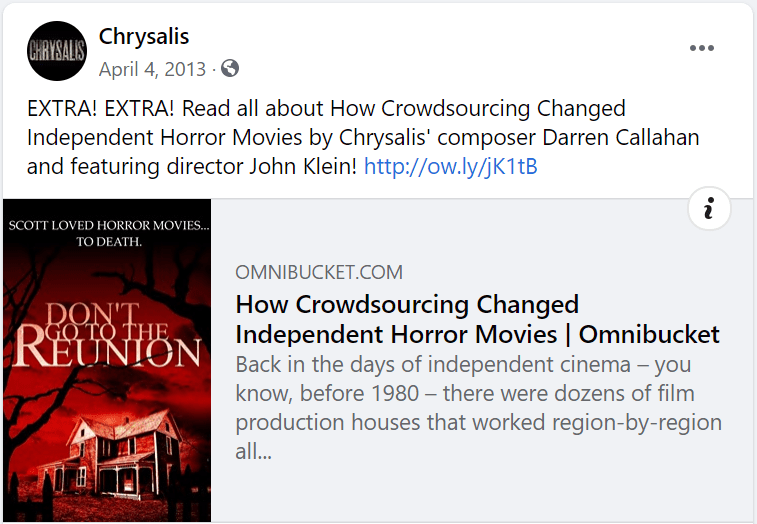Screen dimensions: 757x524
Task: Open the Chrysalis page name link
Action: pos(144,37)
